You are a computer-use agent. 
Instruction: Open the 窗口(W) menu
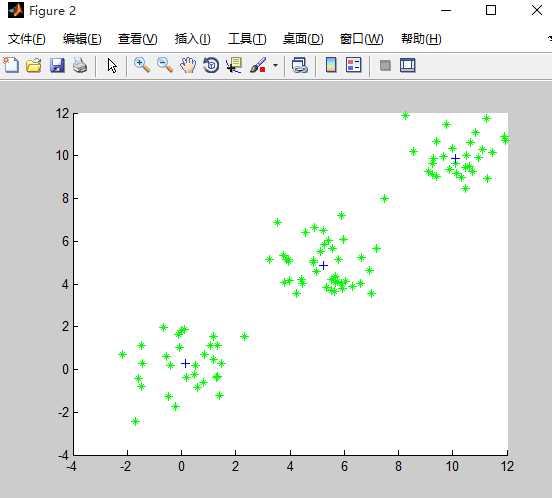(x=362, y=39)
